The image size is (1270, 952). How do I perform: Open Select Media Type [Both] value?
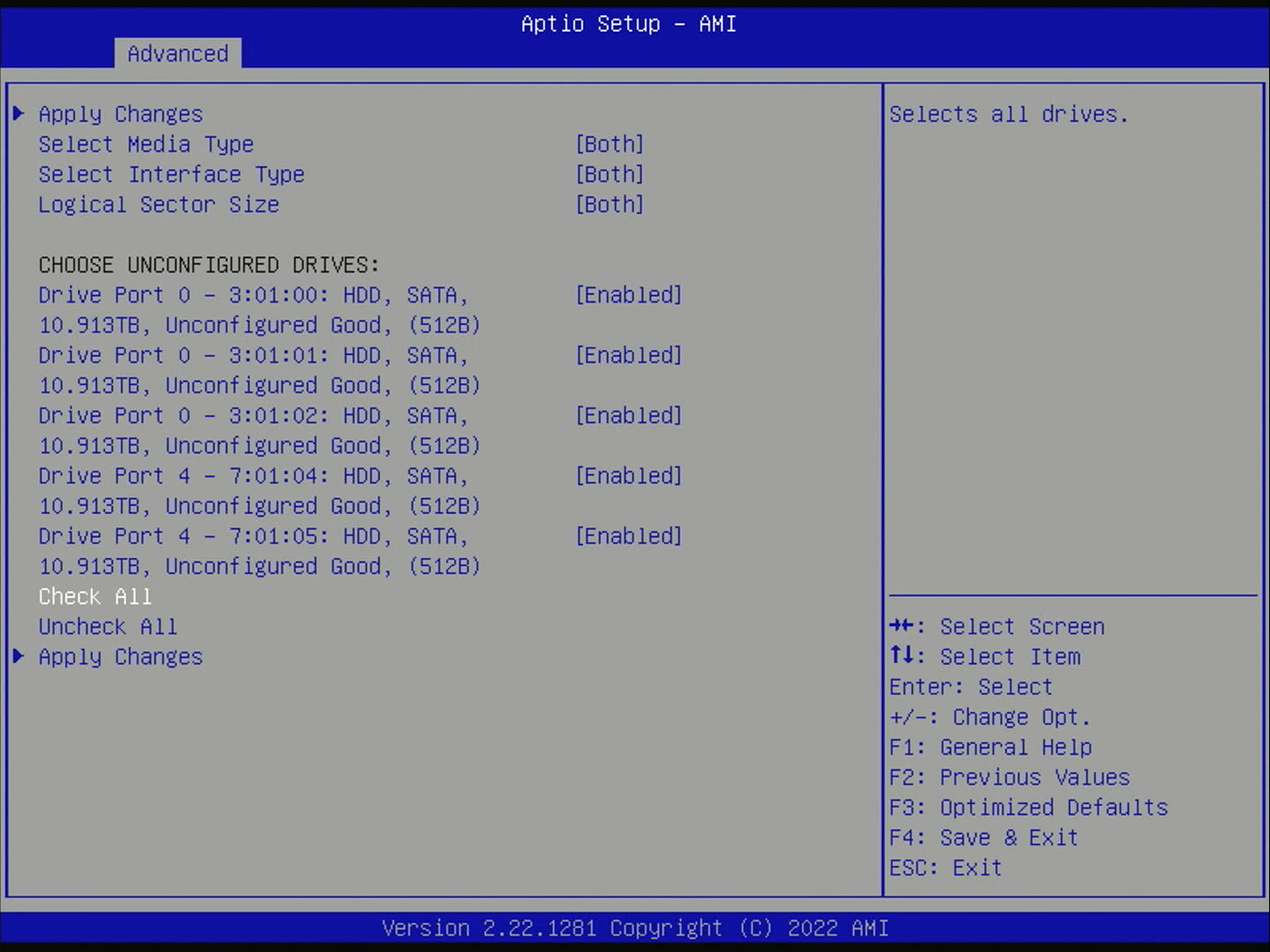(x=609, y=145)
